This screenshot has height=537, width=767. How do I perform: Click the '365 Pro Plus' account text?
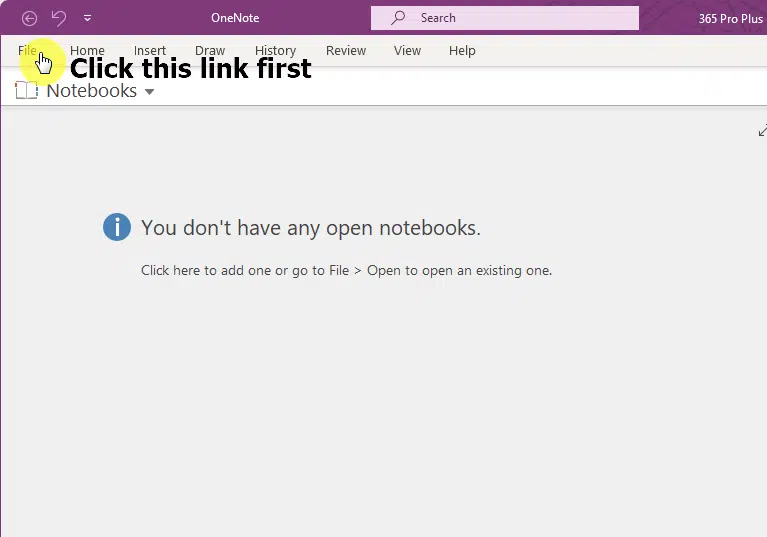[730, 19]
